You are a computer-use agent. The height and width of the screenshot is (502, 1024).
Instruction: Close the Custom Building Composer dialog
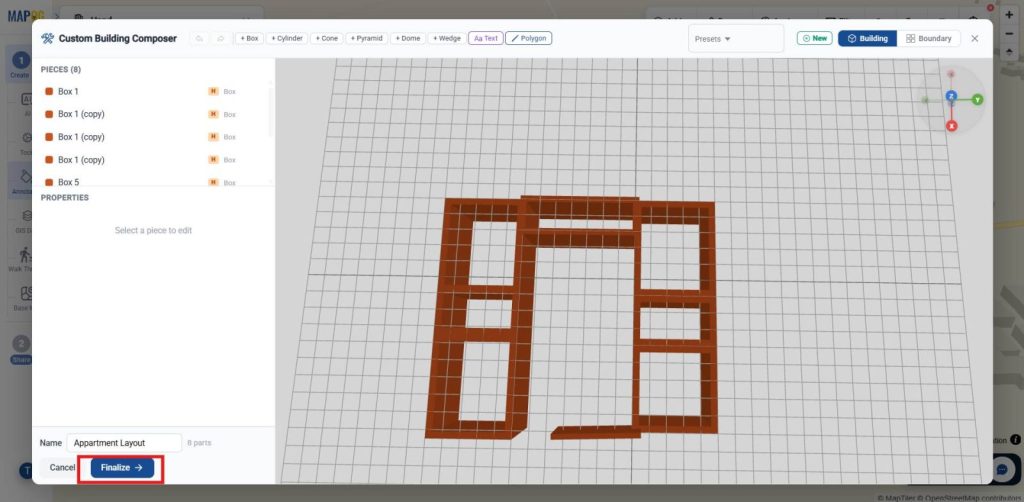(974, 39)
